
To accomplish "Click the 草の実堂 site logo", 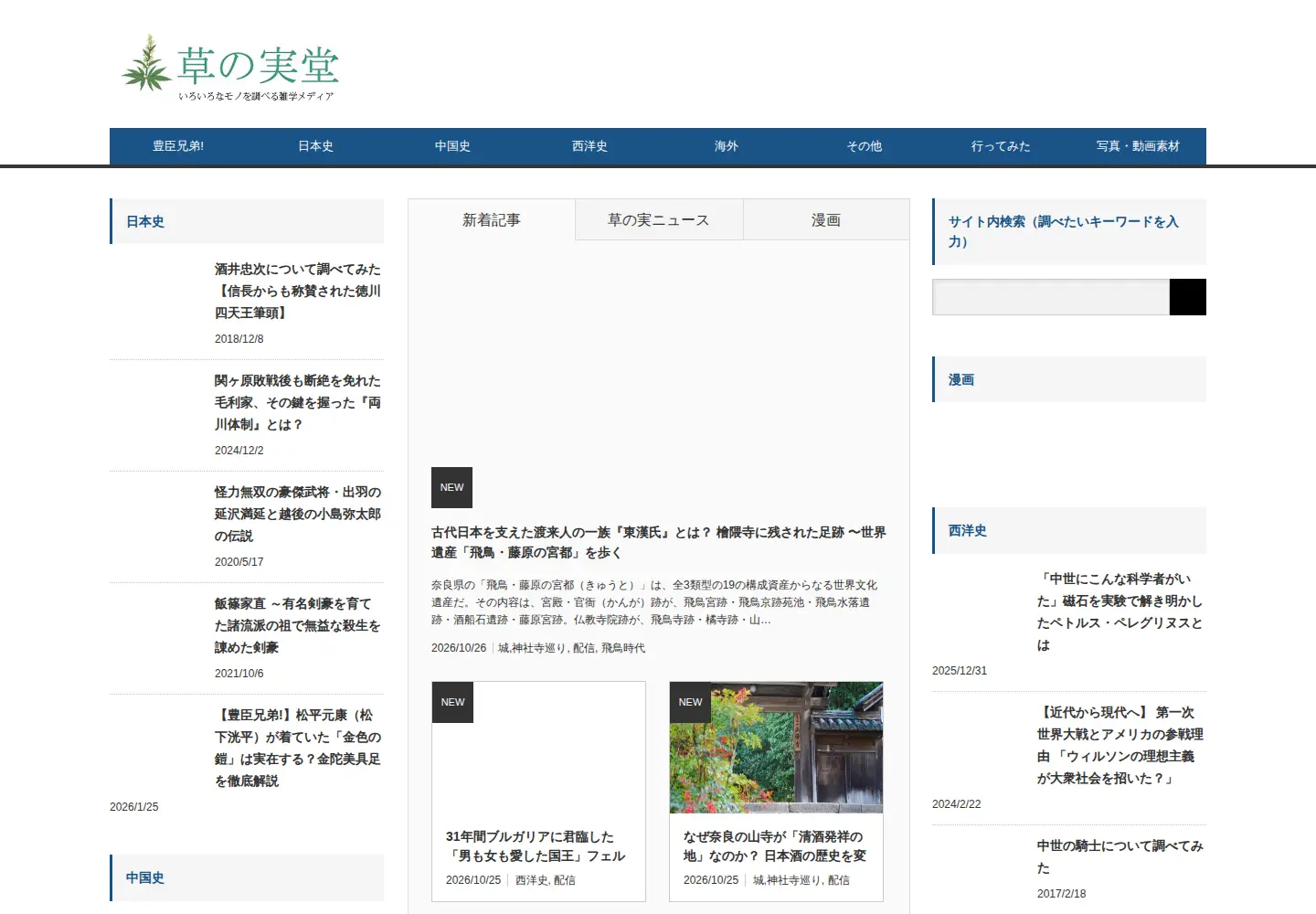I will click(229, 69).
